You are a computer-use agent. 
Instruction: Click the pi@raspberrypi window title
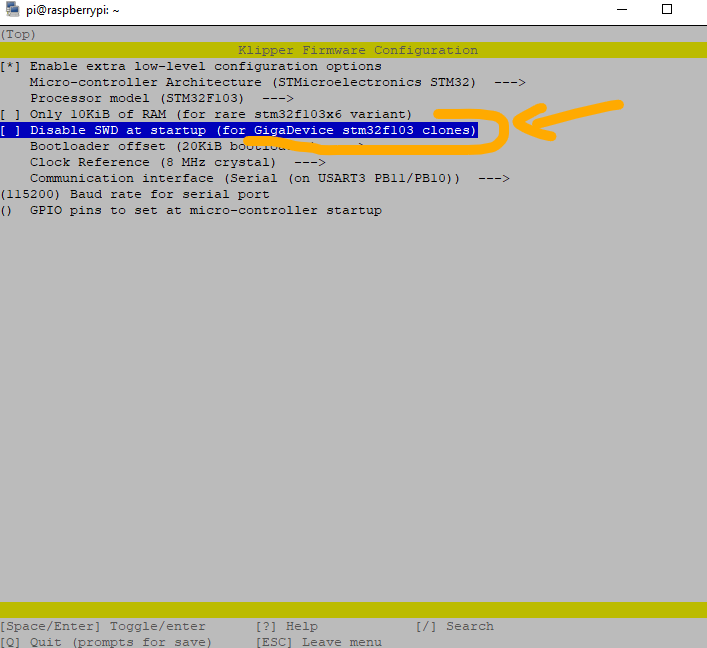point(73,10)
